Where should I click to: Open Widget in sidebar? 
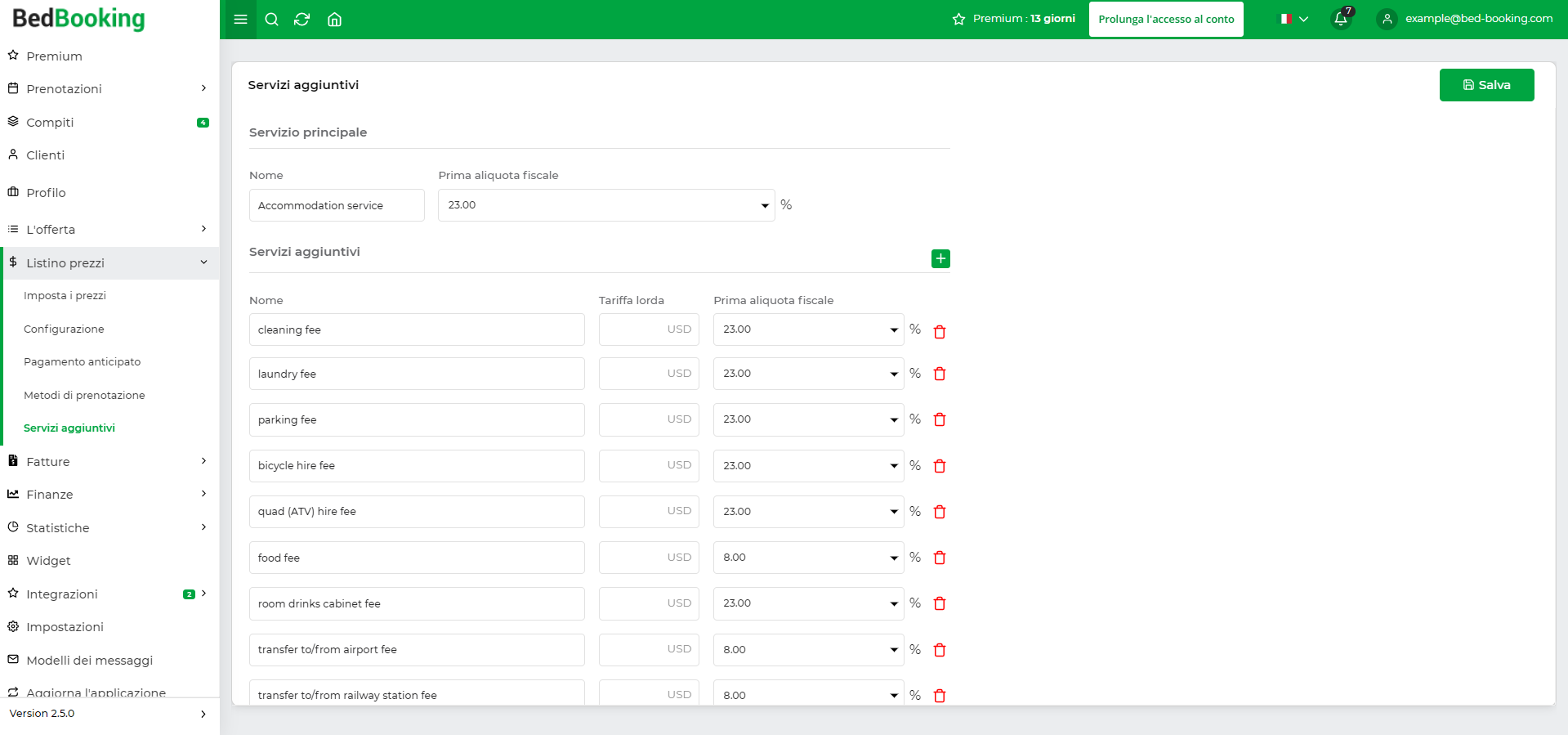pyautogui.click(x=109, y=560)
